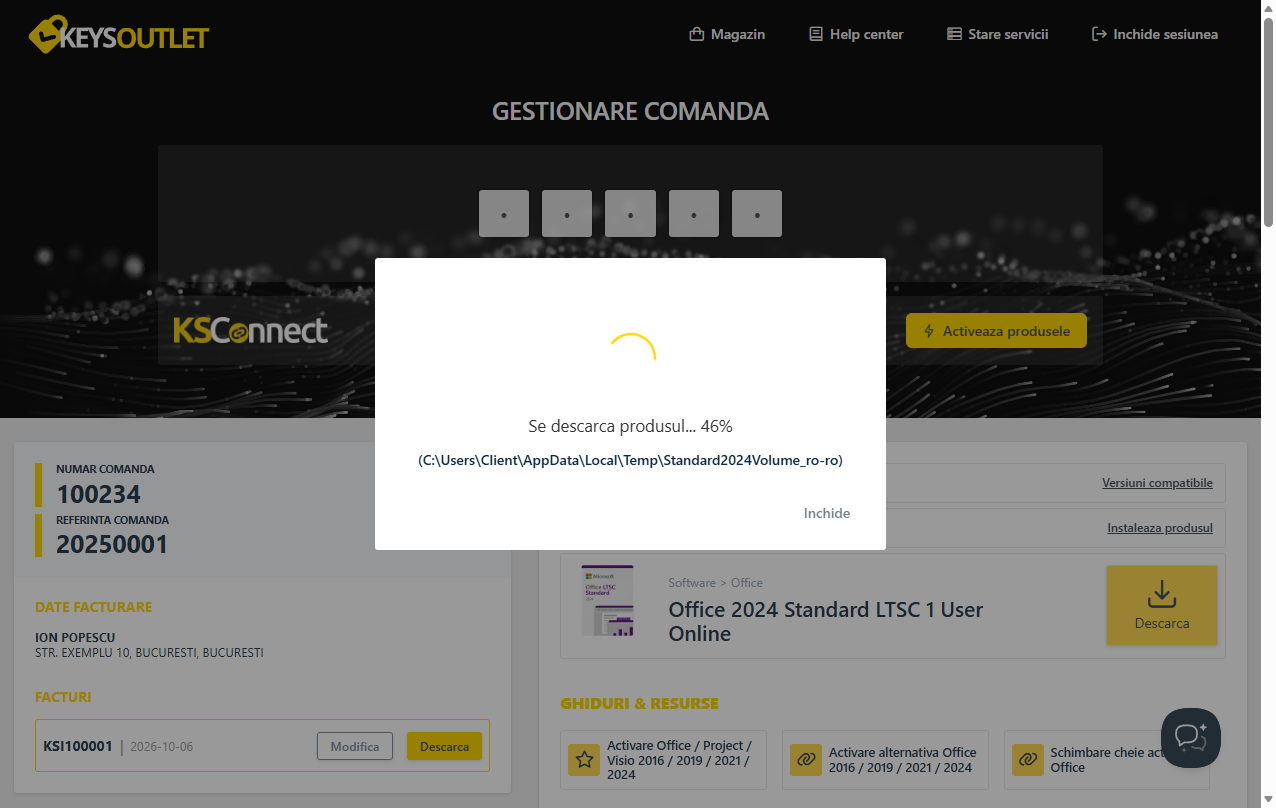Open Activare Office / Project / Visio guide
The width and height of the screenshot is (1276, 808).
(x=664, y=760)
